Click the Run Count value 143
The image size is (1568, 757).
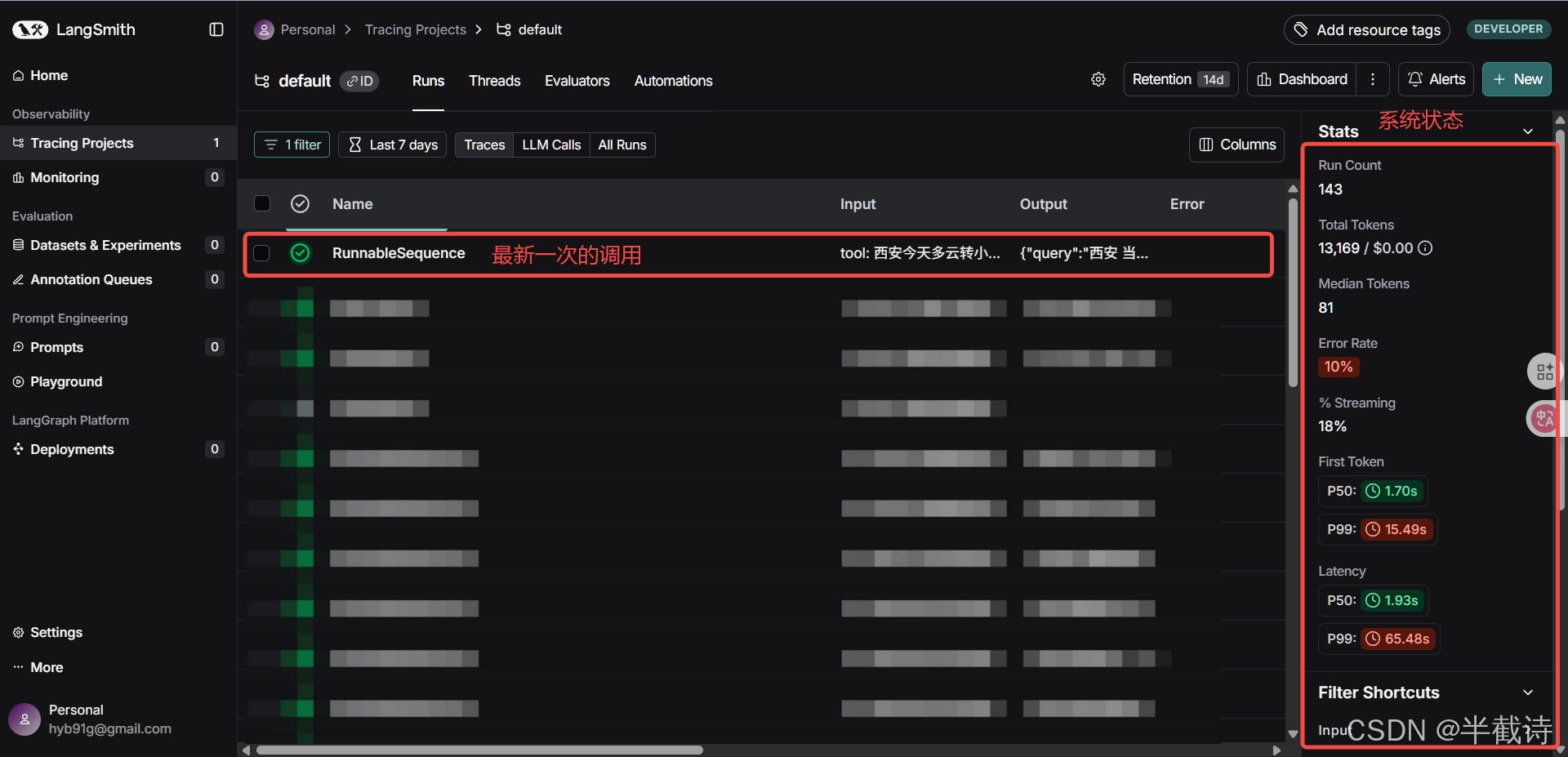pos(1330,189)
